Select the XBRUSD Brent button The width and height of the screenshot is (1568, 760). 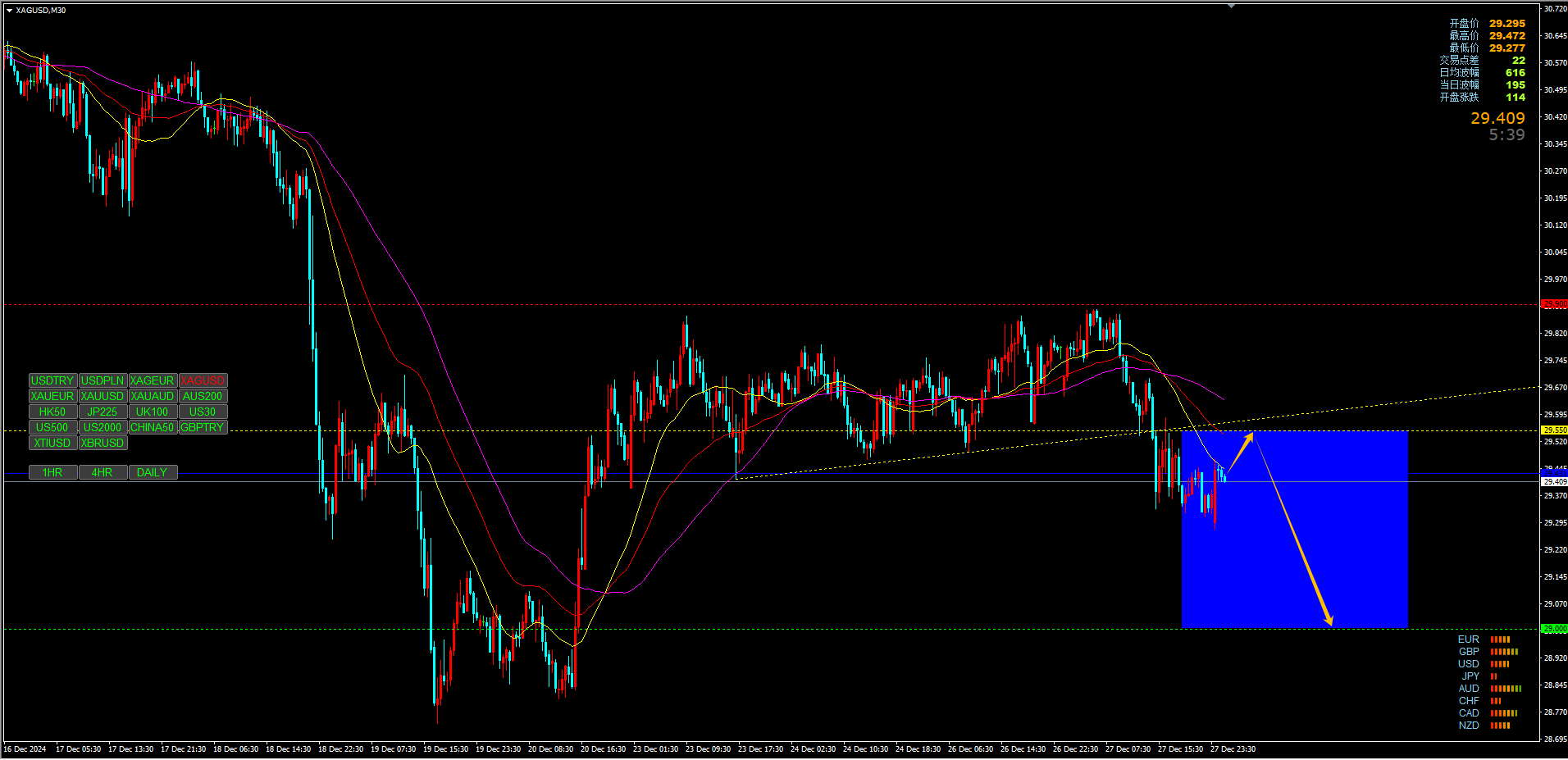tap(103, 443)
